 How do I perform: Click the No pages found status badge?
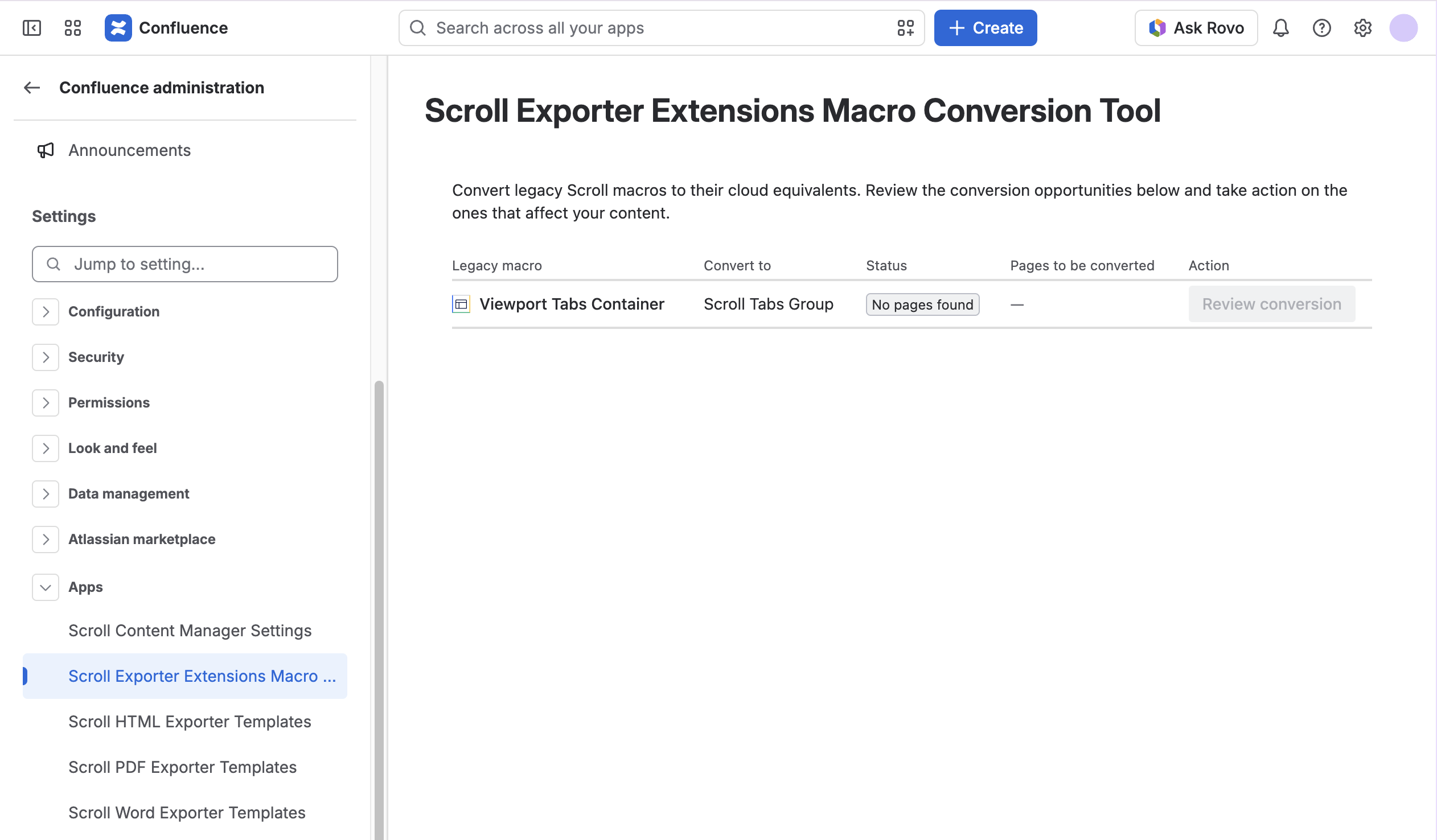coord(922,305)
